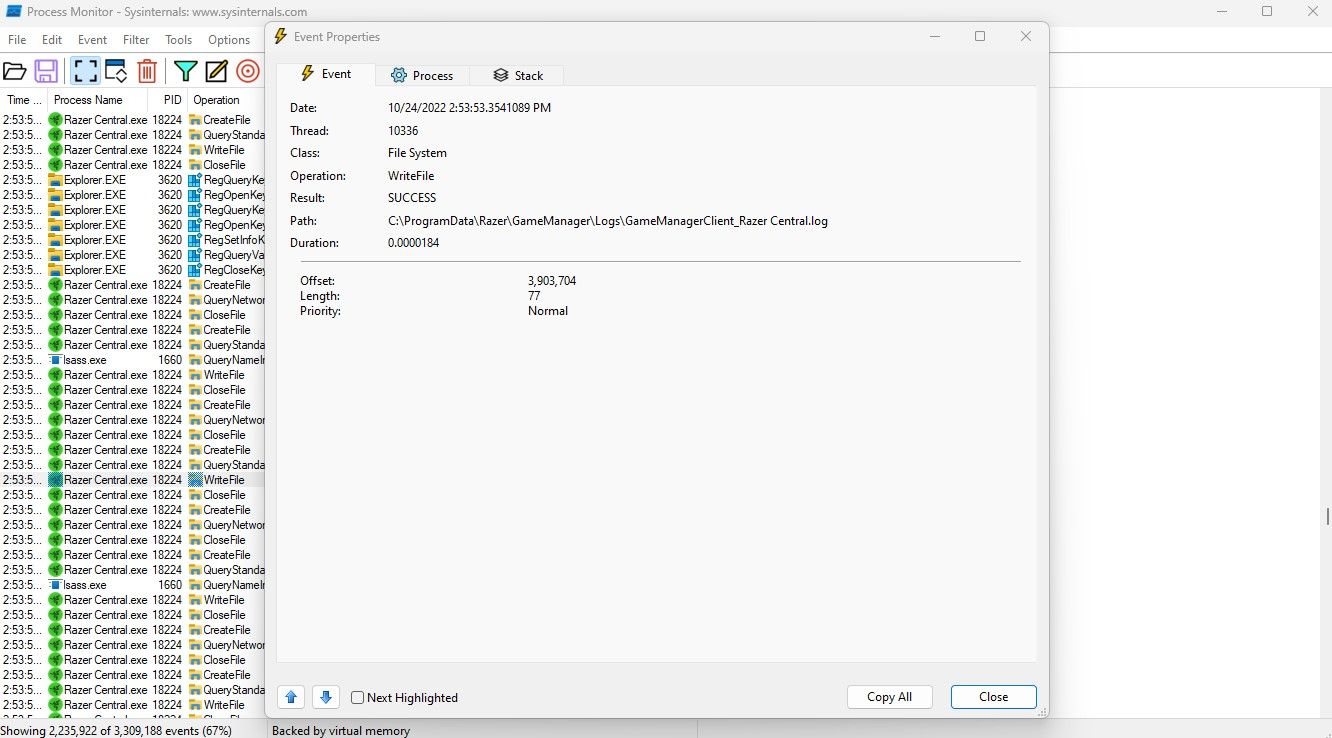The height and width of the screenshot is (738, 1332).
Task: Switch to the Stack tab
Action: click(x=517, y=75)
